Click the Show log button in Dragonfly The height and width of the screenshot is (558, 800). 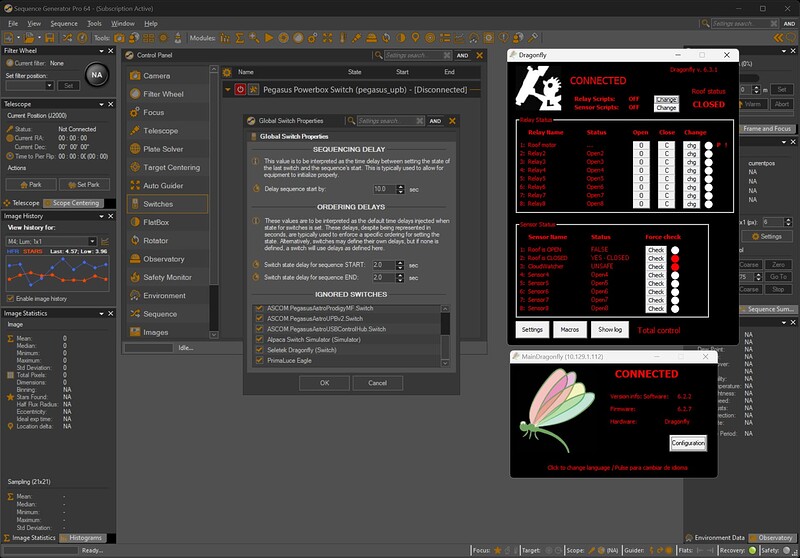coord(609,329)
